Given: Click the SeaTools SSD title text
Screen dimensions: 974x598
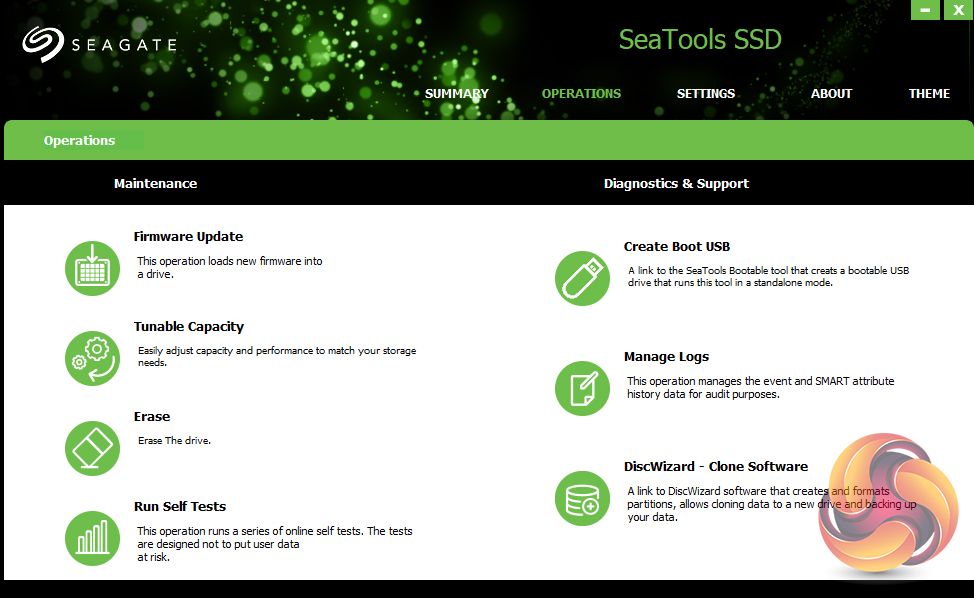Looking at the screenshot, I should coord(700,40).
